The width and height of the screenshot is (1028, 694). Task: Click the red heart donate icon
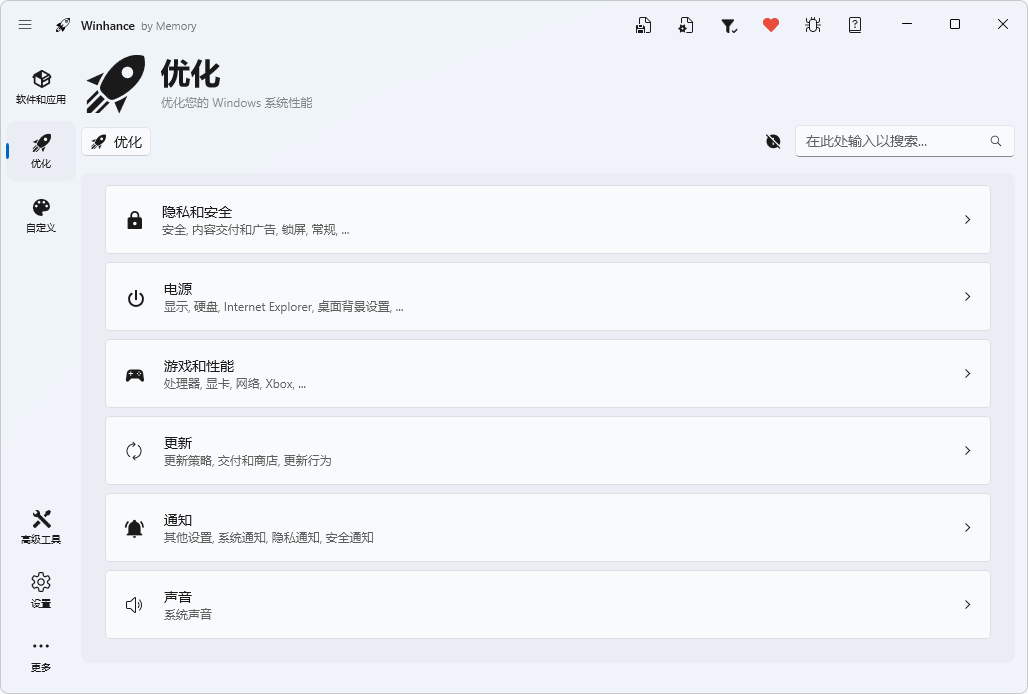[770, 24]
